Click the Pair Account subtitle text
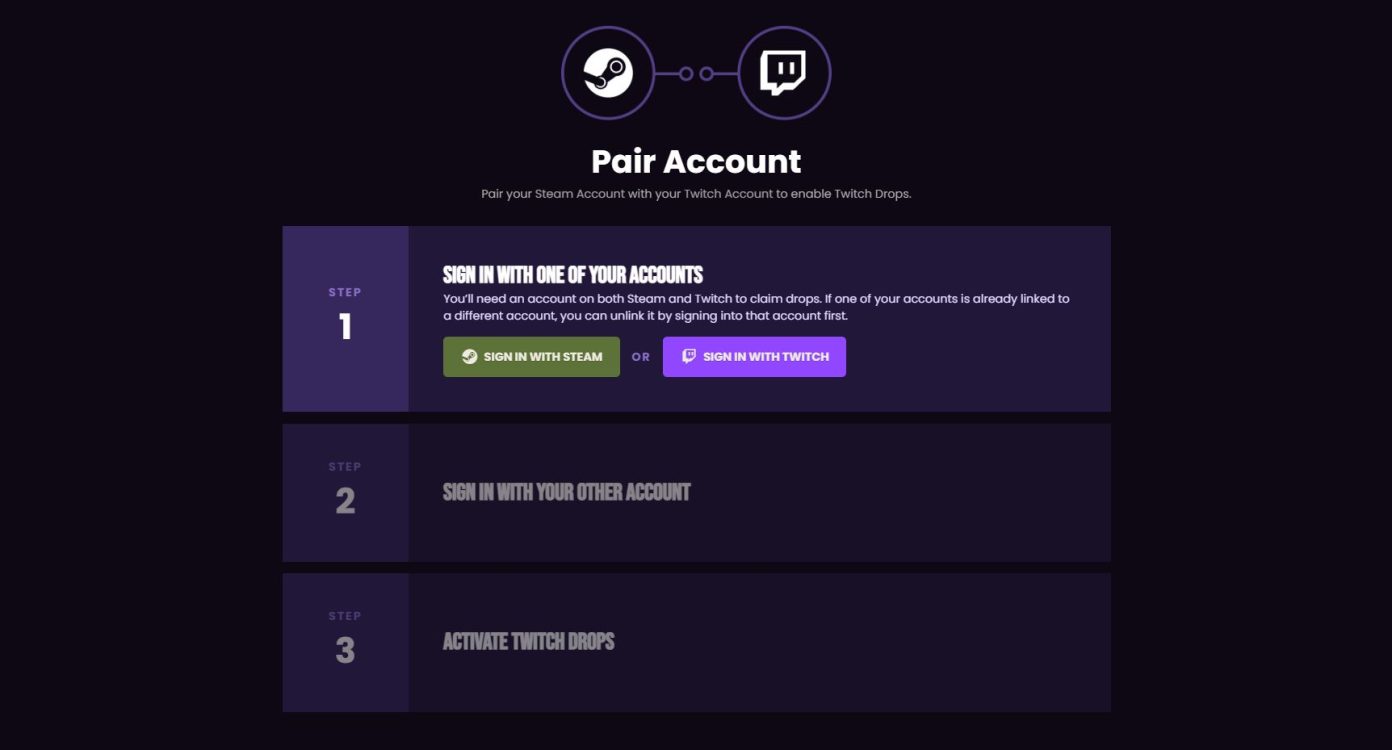This screenshot has height=750, width=1392. 696,193
